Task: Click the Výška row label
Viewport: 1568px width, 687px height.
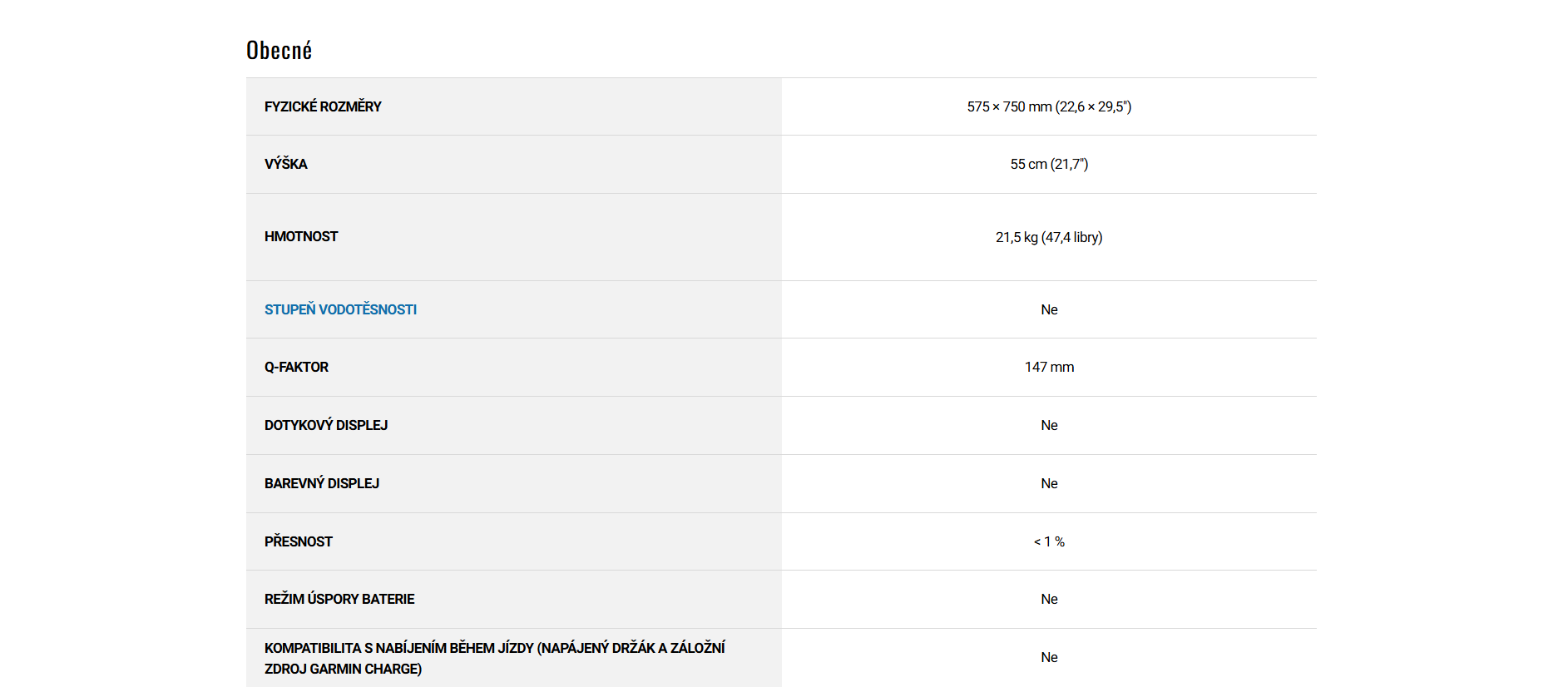Action: tap(286, 164)
